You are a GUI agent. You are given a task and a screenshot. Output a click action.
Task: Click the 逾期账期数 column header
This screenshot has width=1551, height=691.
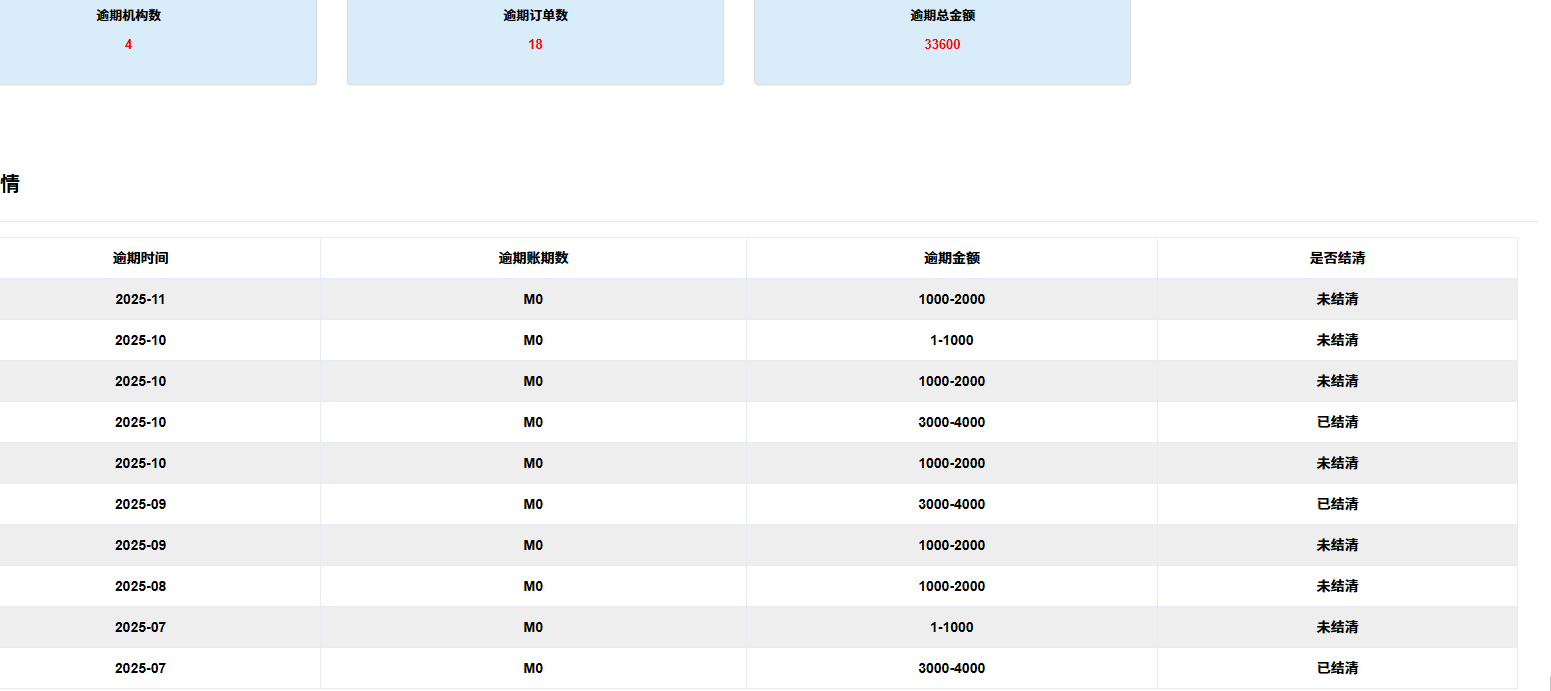533,258
